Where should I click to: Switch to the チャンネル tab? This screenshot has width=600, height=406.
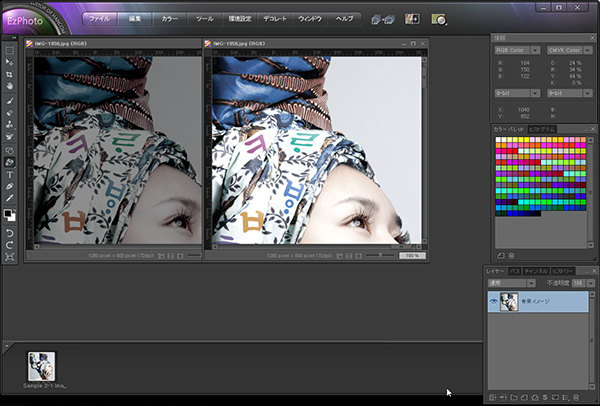coord(536,271)
